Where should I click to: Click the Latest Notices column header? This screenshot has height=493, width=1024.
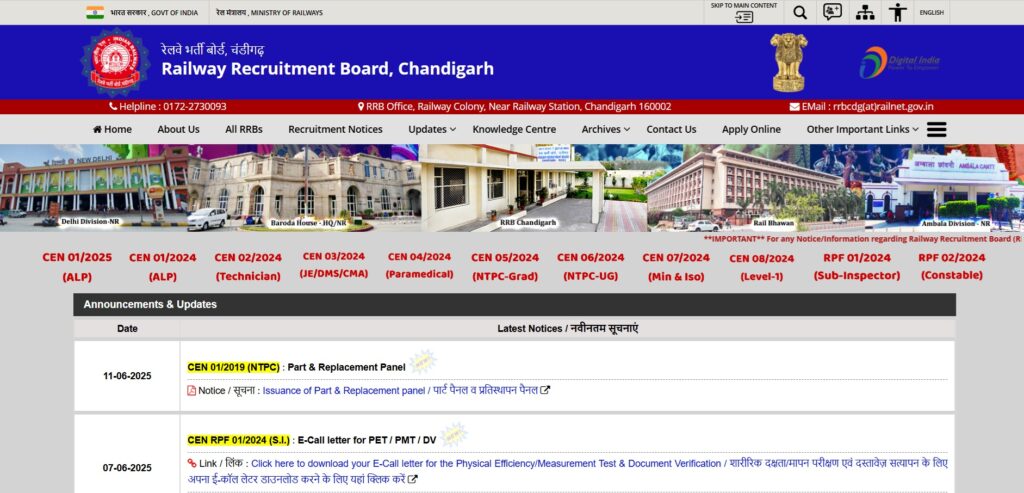(568, 328)
